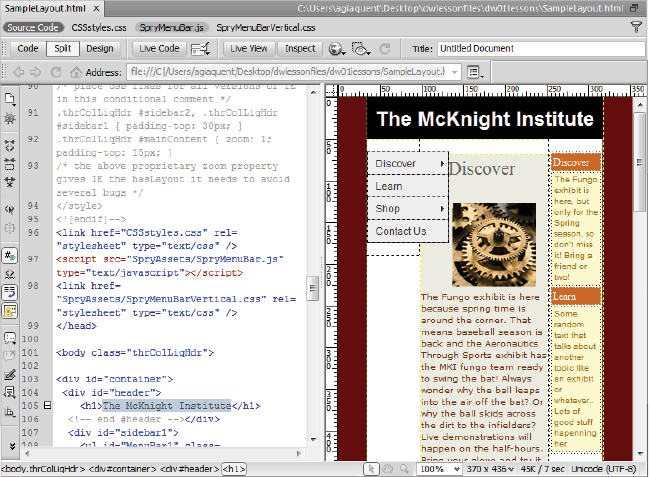Switch to Design view button
This screenshot has width=650, height=477.
click(99, 48)
